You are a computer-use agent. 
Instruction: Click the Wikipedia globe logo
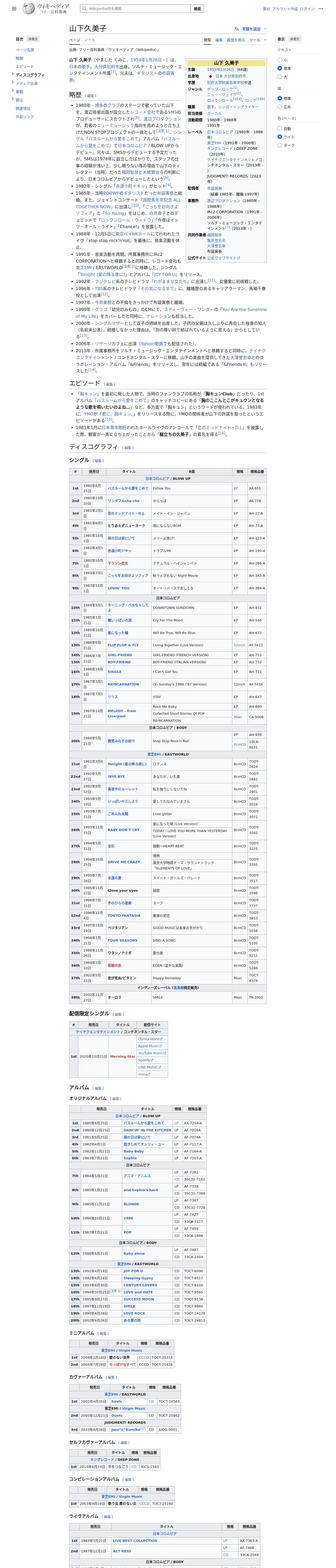pos(29,9)
